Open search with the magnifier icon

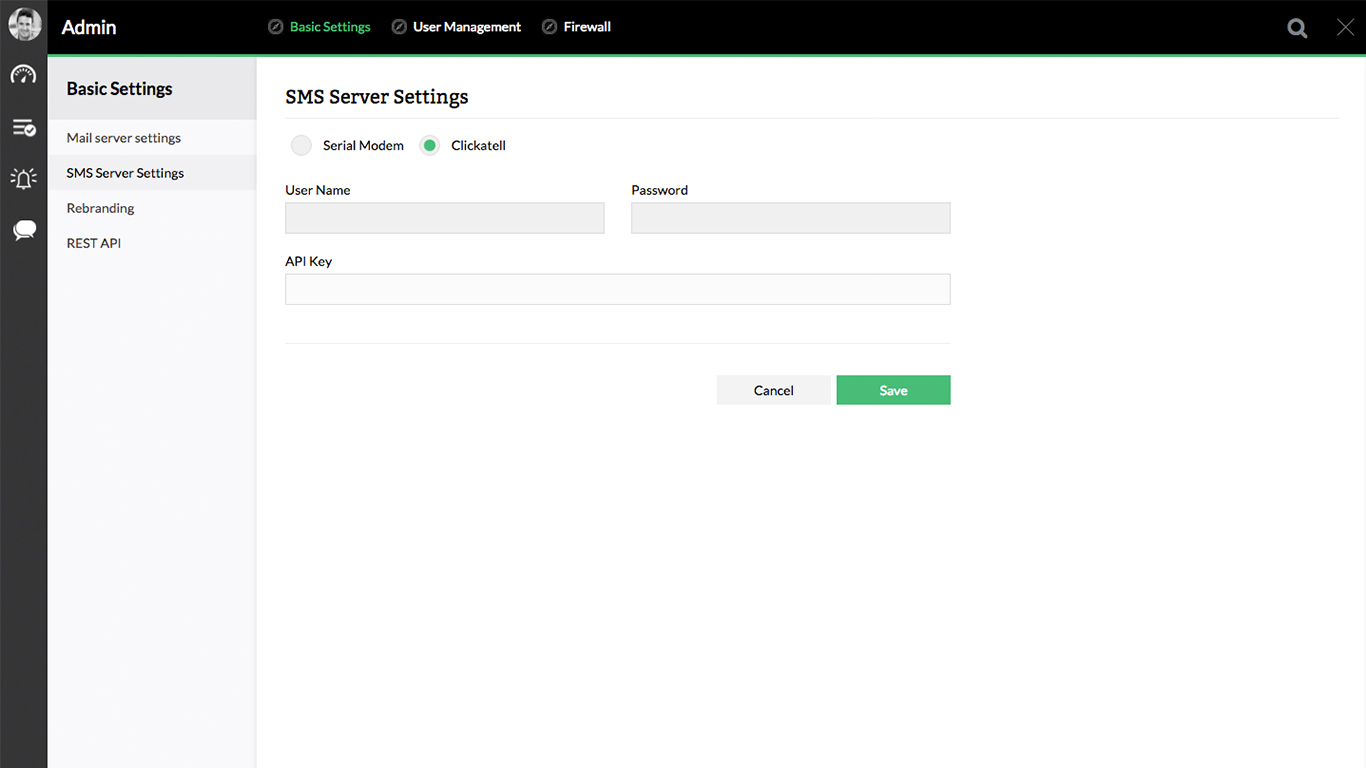[x=1297, y=28]
